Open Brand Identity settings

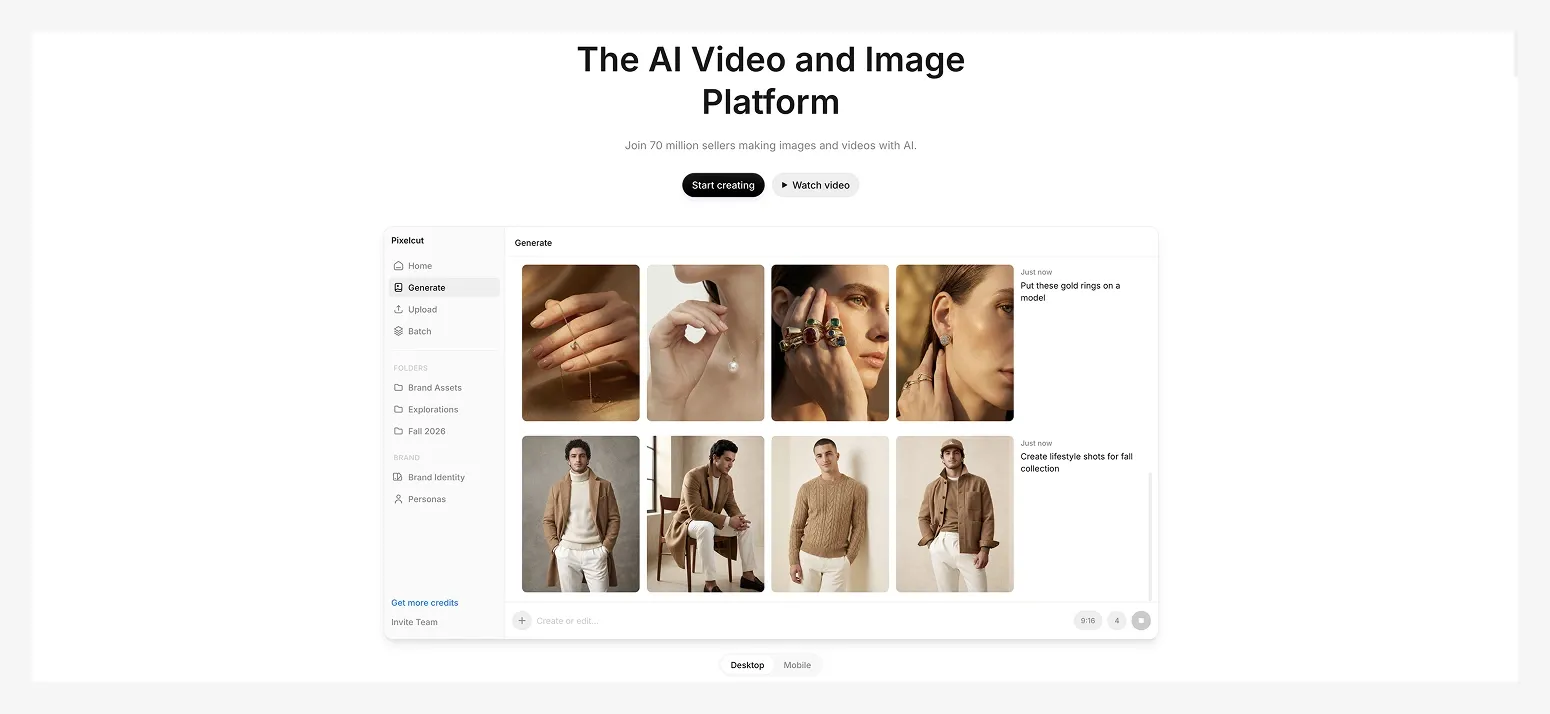tap(444, 478)
